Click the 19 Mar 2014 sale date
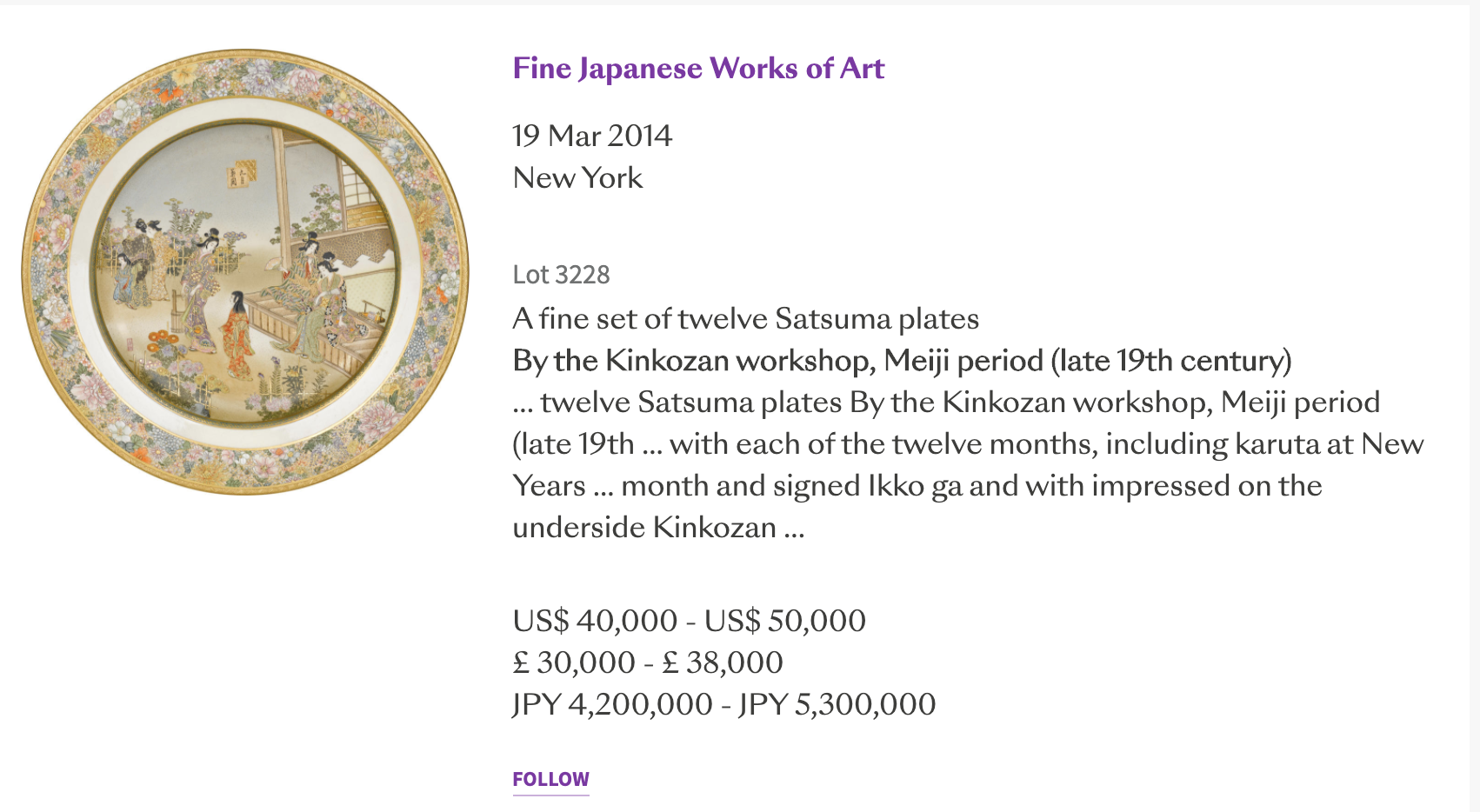 tap(591, 136)
